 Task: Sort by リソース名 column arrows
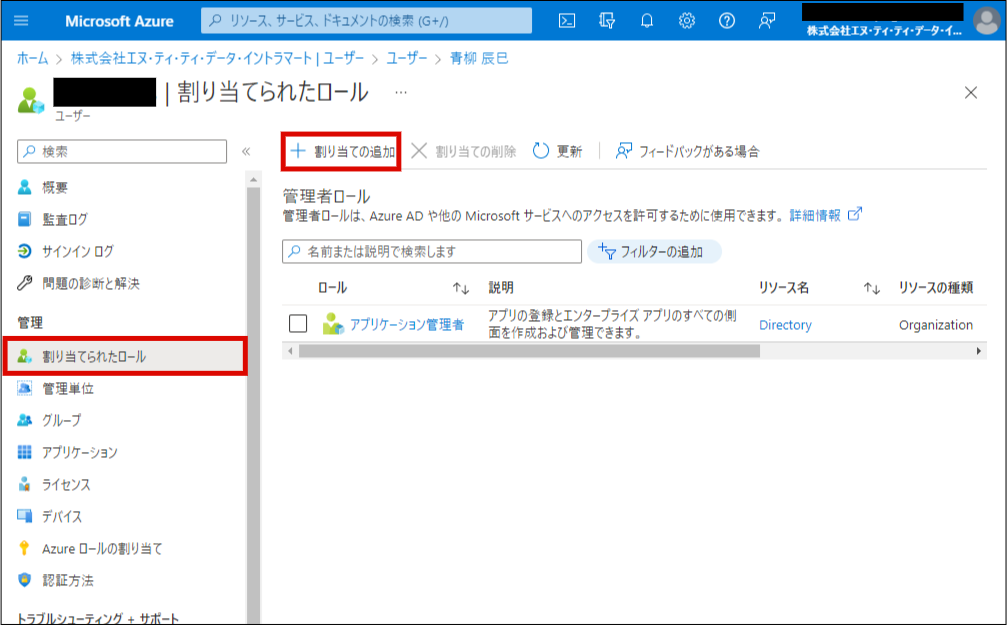[872, 288]
